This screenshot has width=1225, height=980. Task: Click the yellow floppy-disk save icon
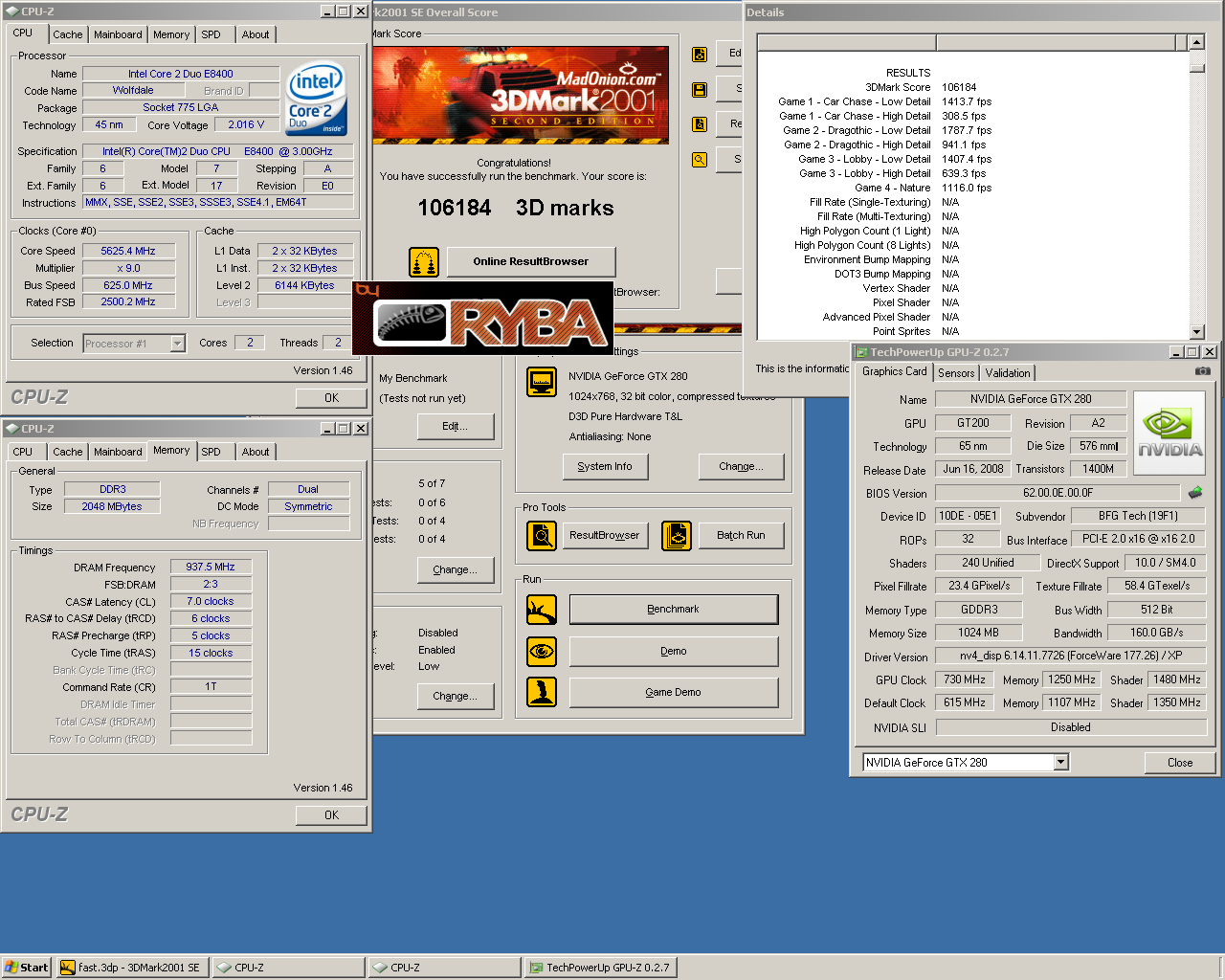tap(700, 90)
